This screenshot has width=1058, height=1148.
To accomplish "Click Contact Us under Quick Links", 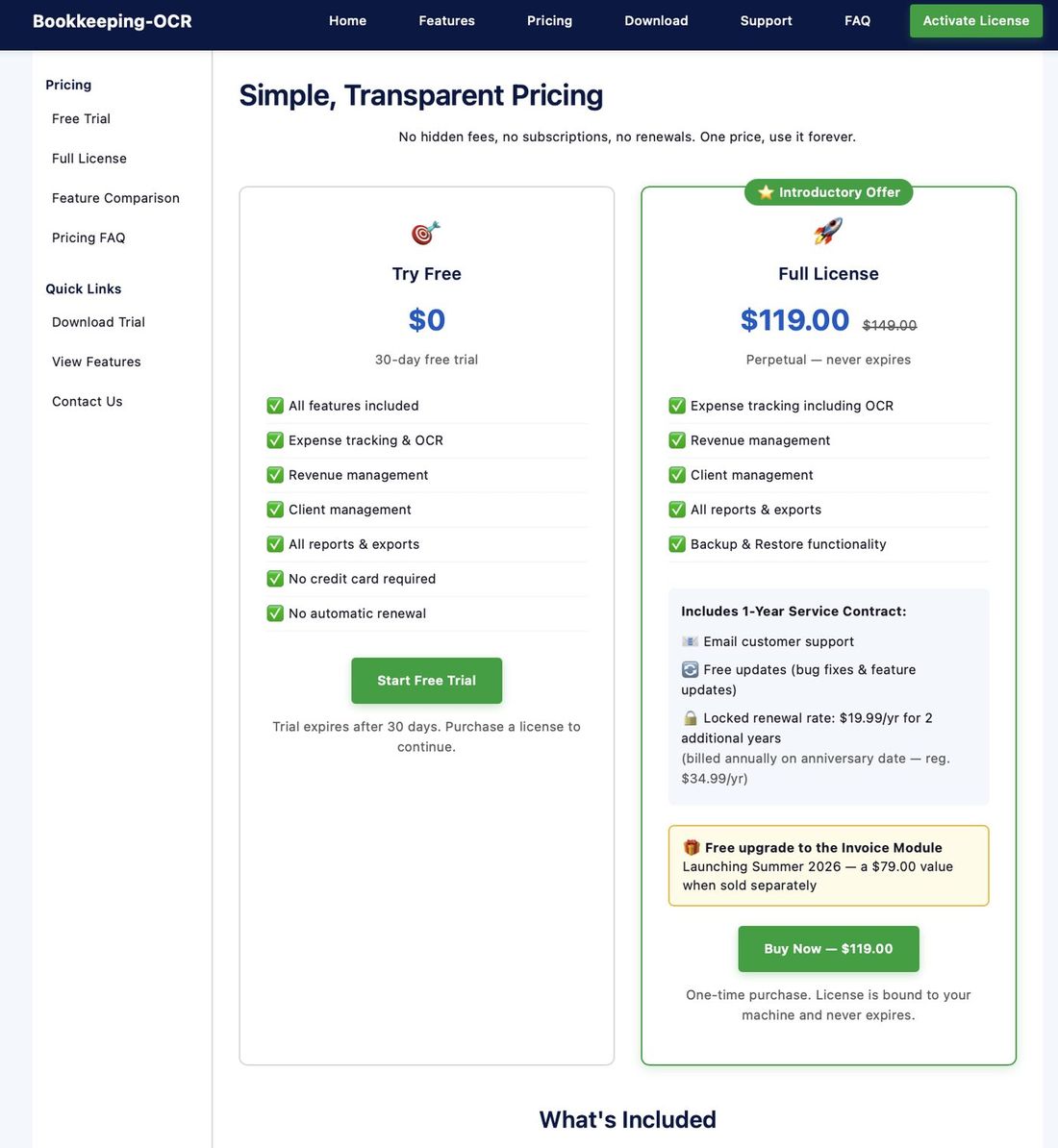I will (87, 401).
